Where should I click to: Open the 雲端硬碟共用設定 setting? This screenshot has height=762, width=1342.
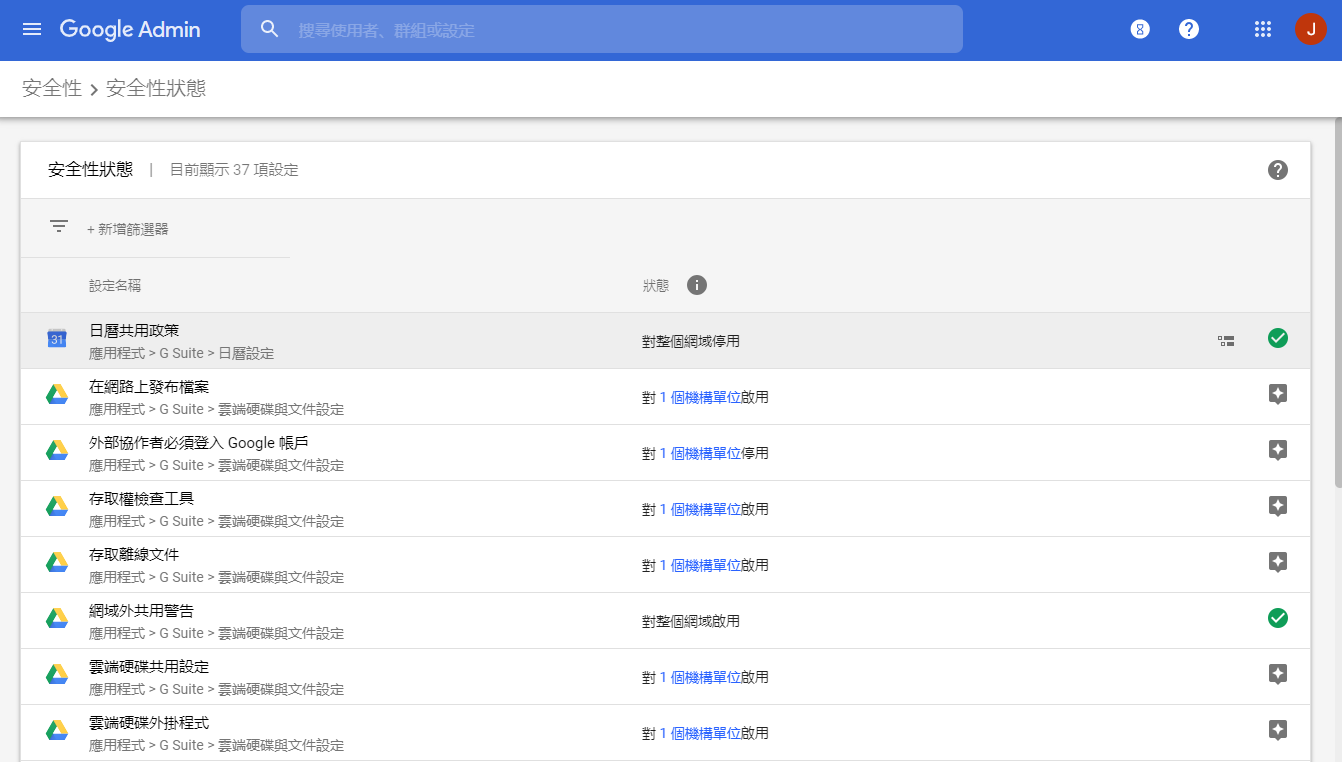tap(149, 666)
